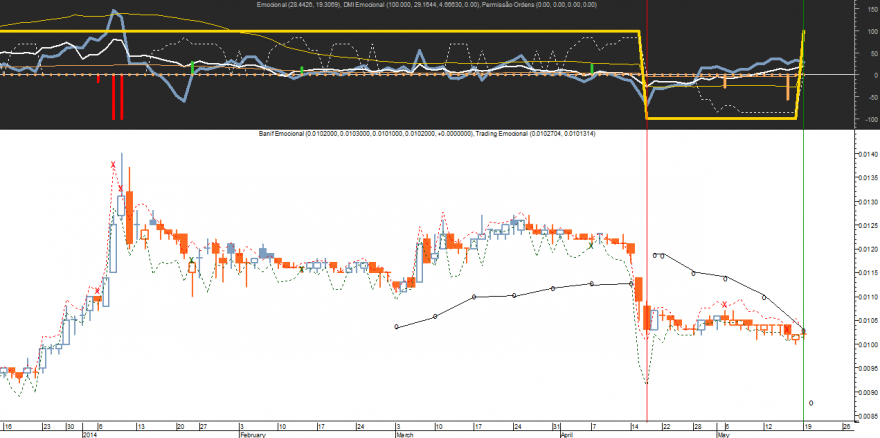The height and width of the screenshot is (438, 880).
Task: Click the 'March' month label
Action: pos(405,435)
